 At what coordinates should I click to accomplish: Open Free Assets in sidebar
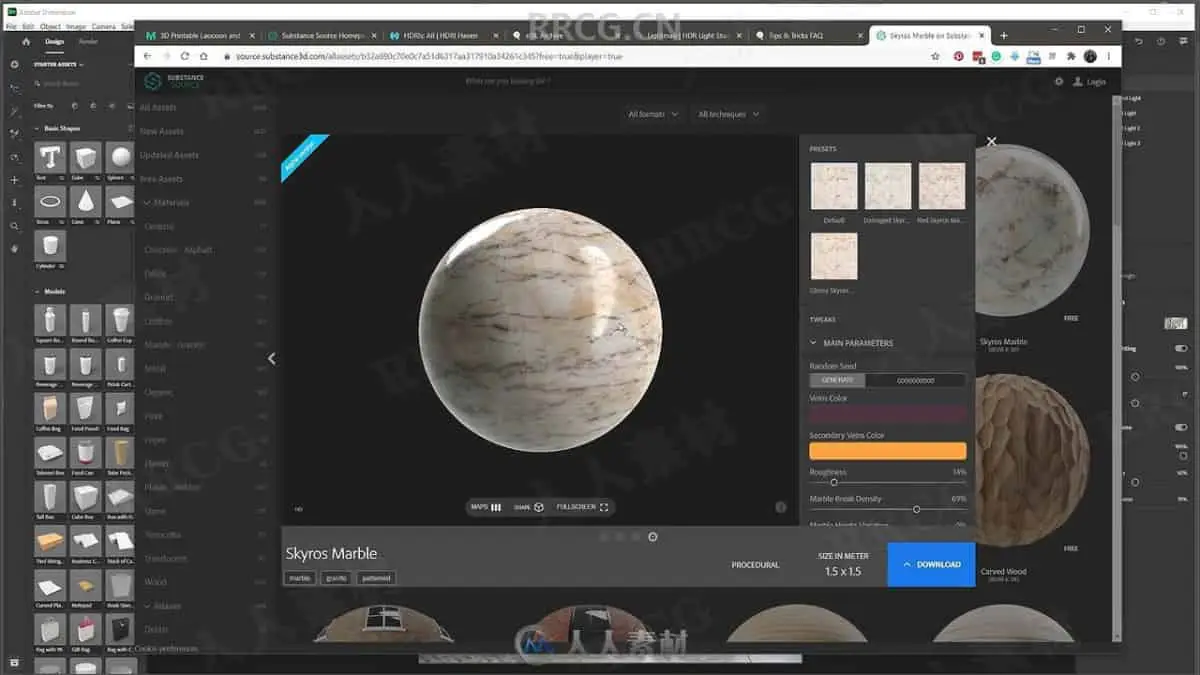coord(161,179)
